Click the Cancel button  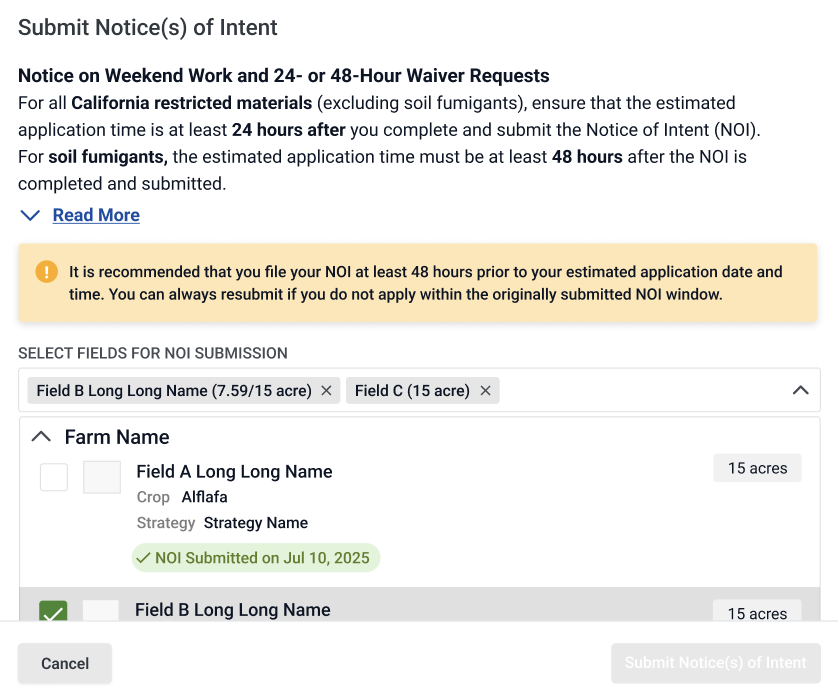[x=65, y=663]
